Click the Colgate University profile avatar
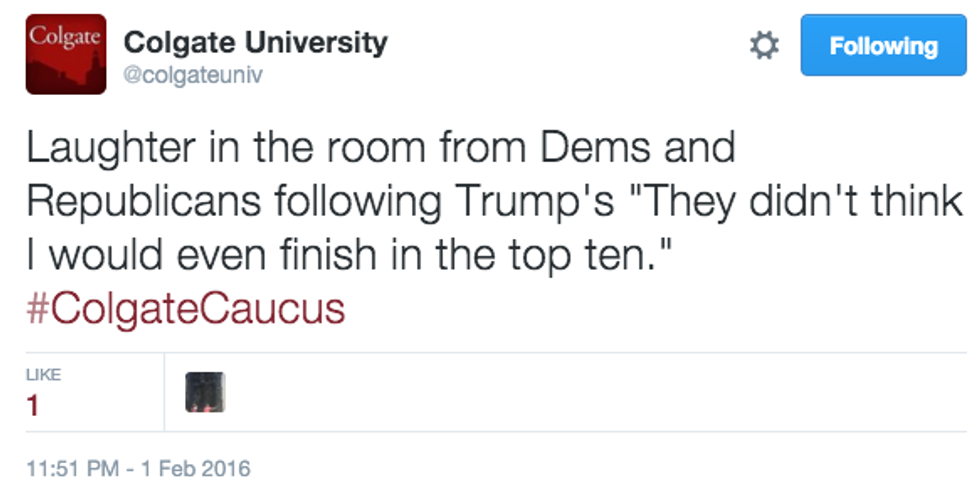 click(x=66, y=54)
